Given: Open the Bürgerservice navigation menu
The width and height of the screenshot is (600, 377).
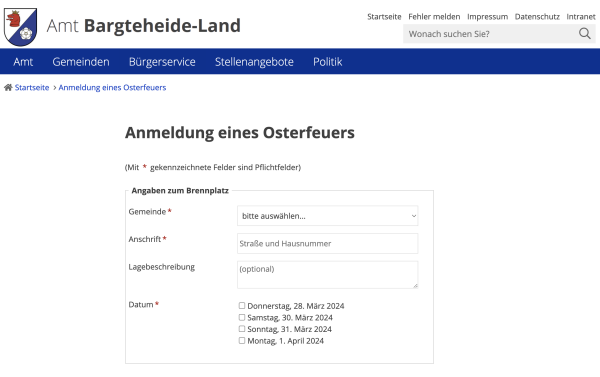Looking at the screenshot, I should pos(162,62).
